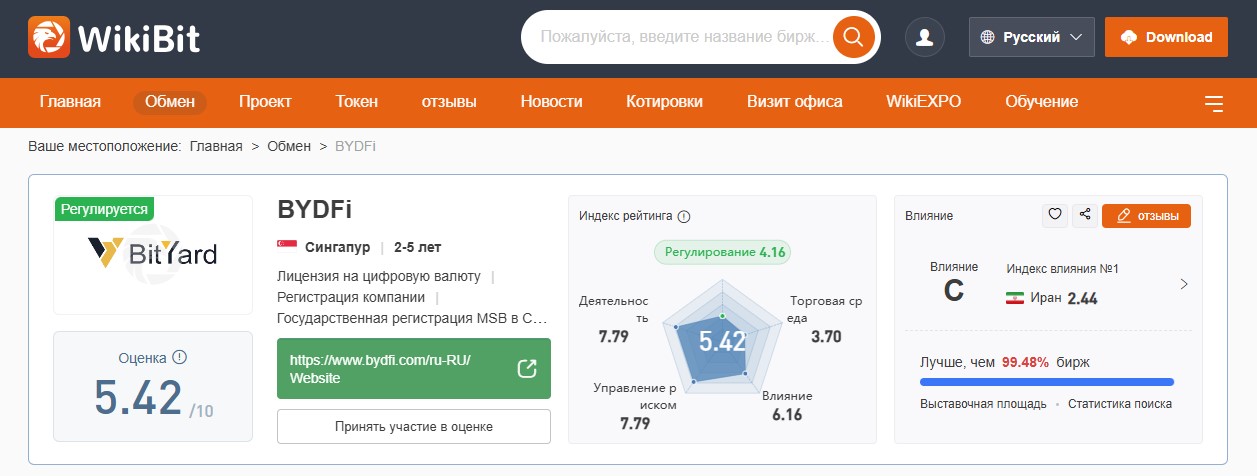Open the Котировки menu item

pos(665,102)
